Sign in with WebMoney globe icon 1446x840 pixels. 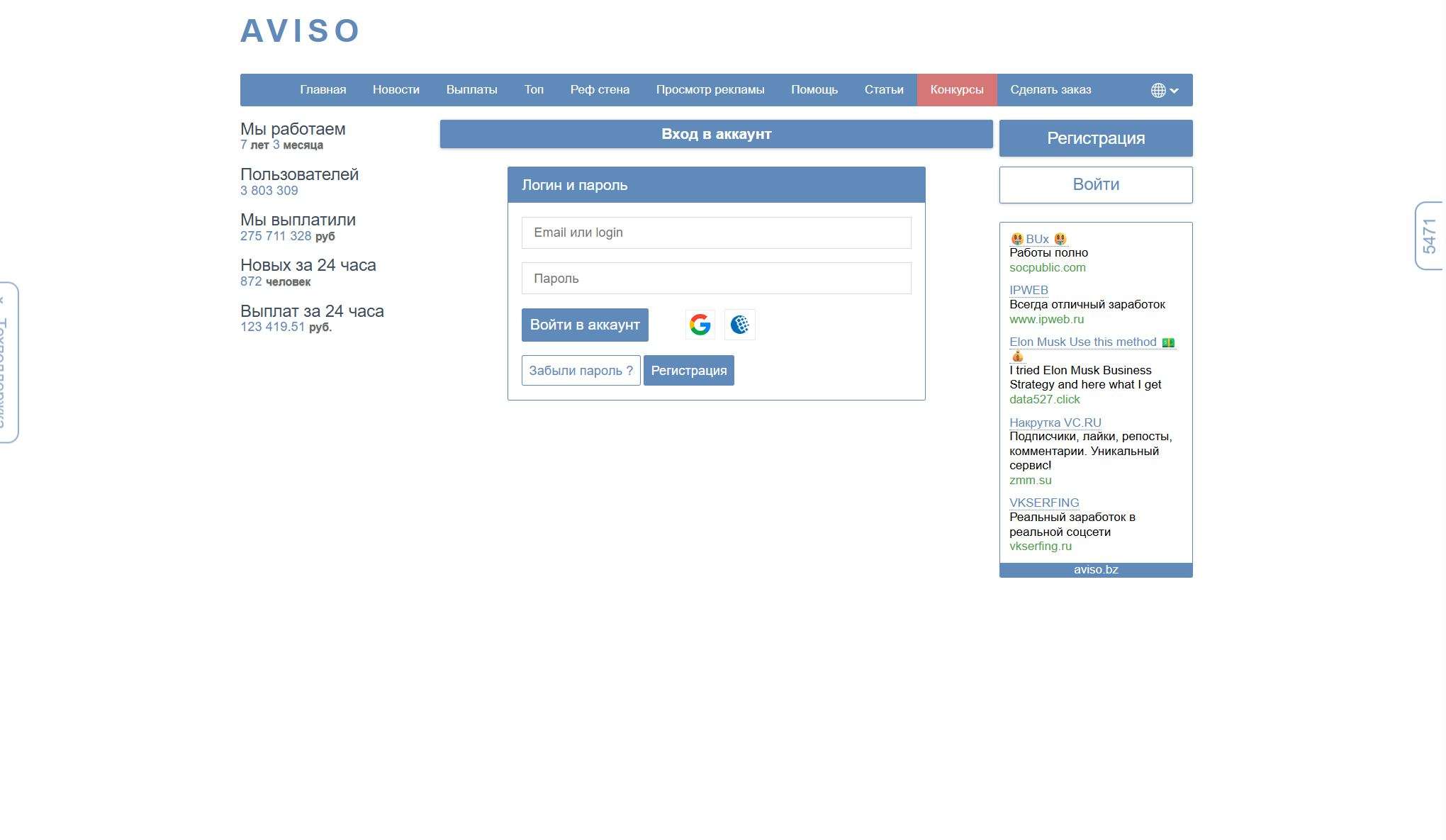(739, 325)
